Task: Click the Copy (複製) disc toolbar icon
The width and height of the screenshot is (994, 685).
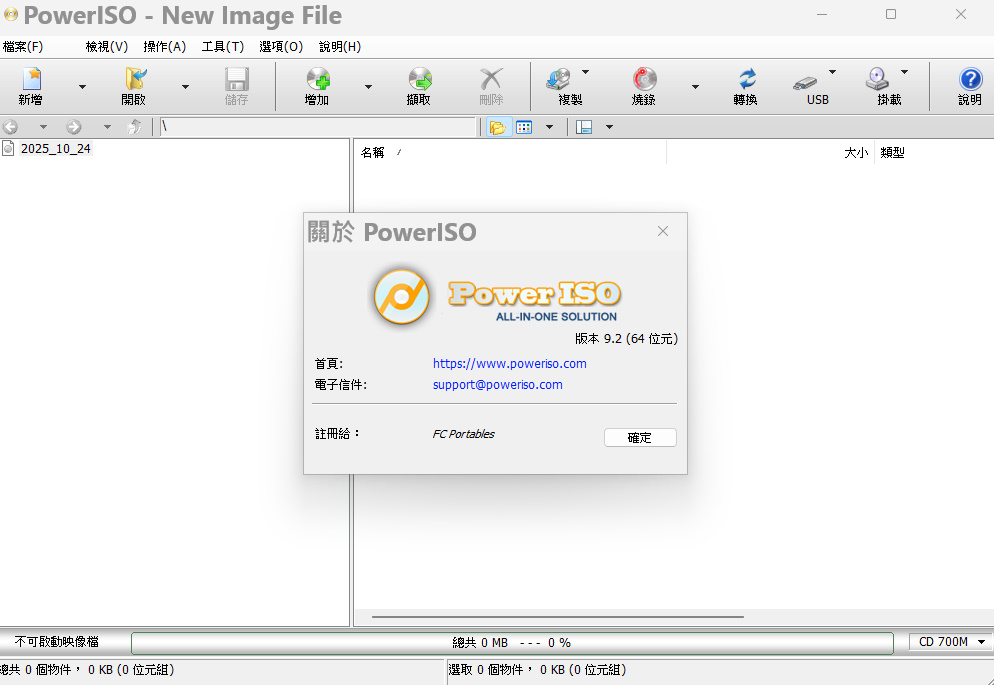Action: click(559, 80)
